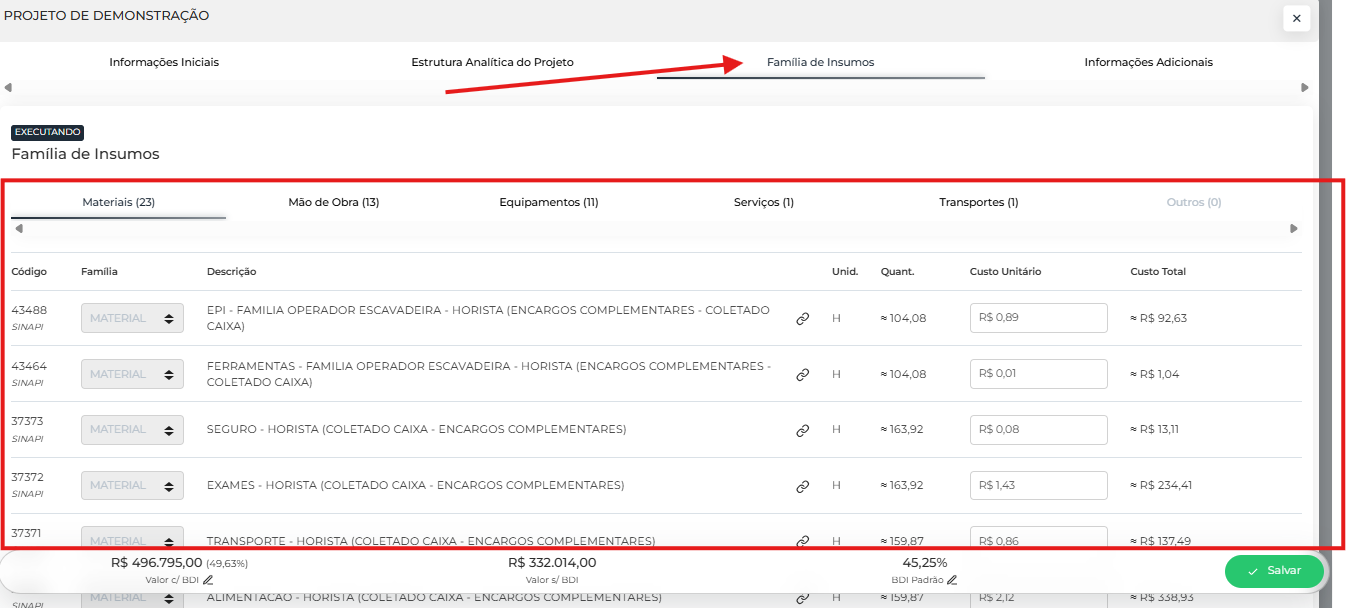Edit BDI Padrão pencil icon
The width and height of the screenshot is (1346, 608).
(x=952, y=580)
